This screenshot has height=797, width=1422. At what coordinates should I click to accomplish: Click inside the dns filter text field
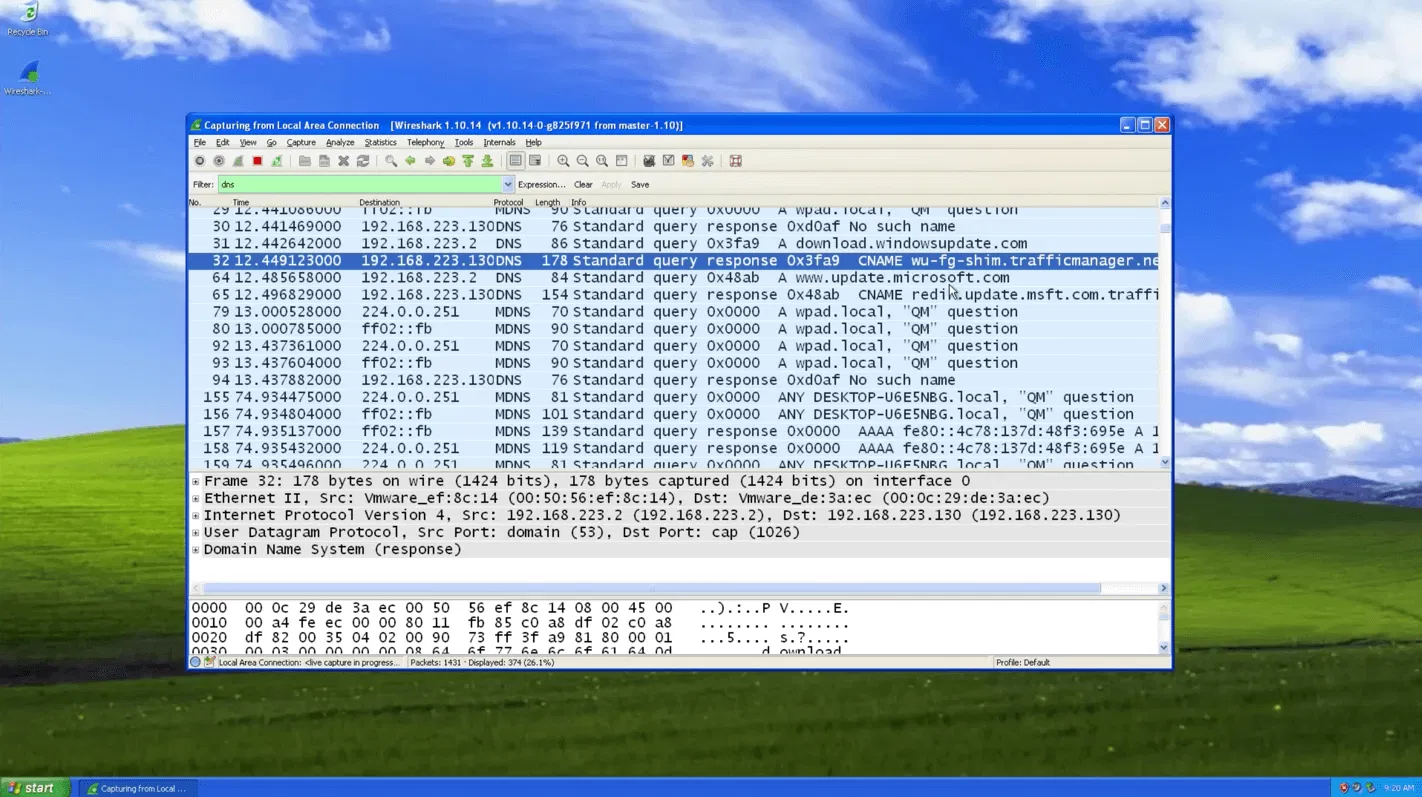(x=360, y=185)
